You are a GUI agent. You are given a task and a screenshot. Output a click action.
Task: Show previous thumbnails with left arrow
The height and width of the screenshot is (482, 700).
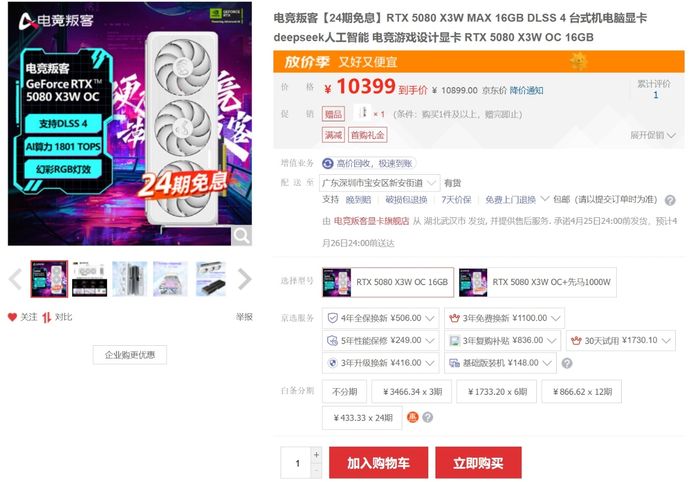click(16, 279)
